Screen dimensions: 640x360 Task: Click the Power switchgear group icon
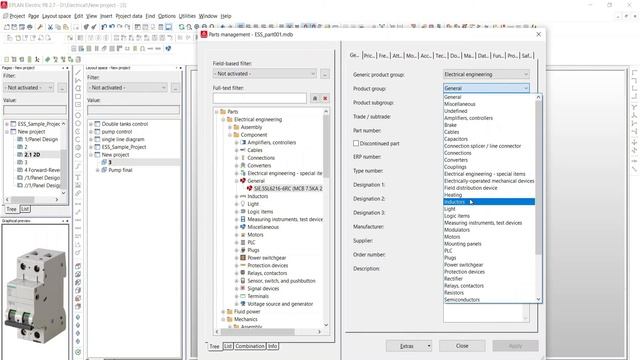[243, 258]
